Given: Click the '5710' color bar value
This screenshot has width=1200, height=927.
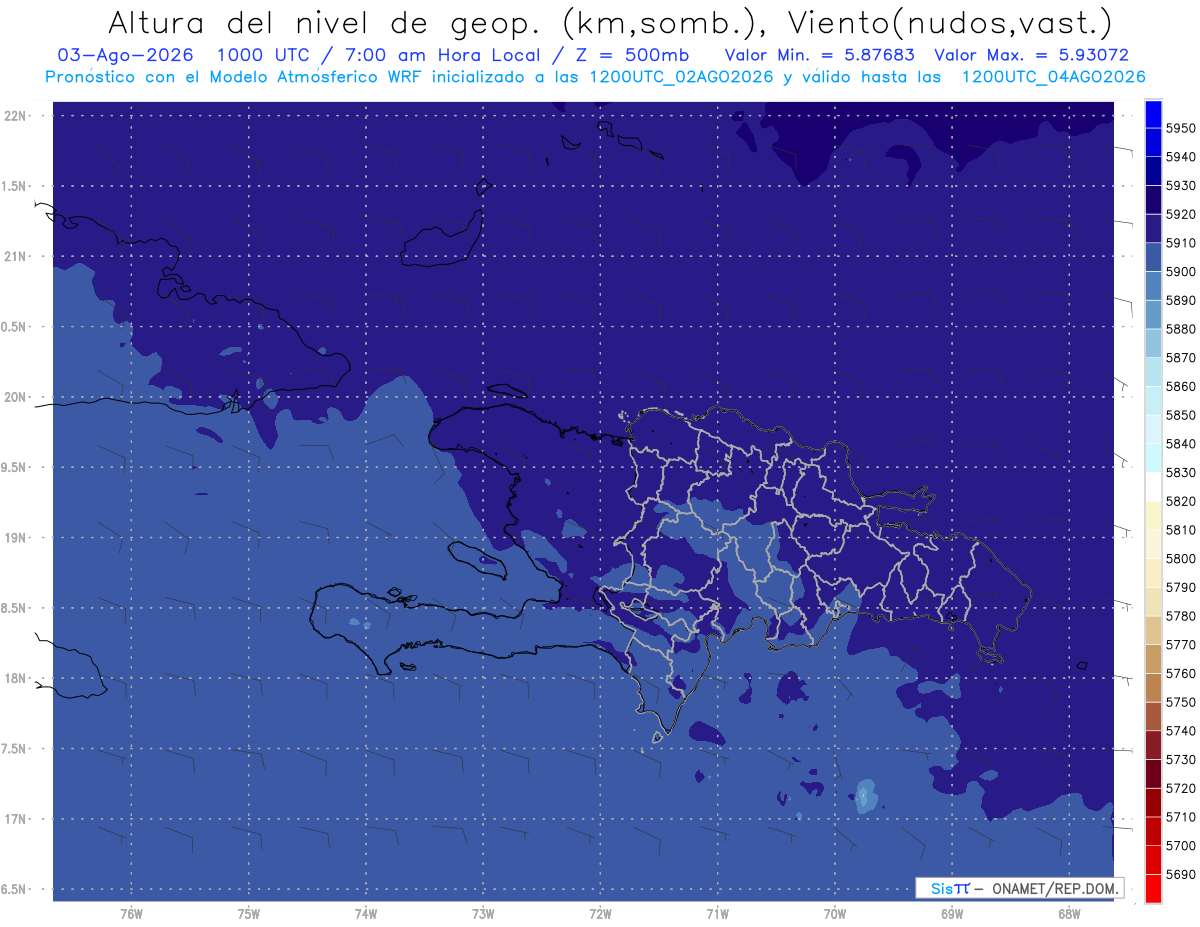Looking at the screenshot, I should pyautogui.click(x=1181, y=817).
